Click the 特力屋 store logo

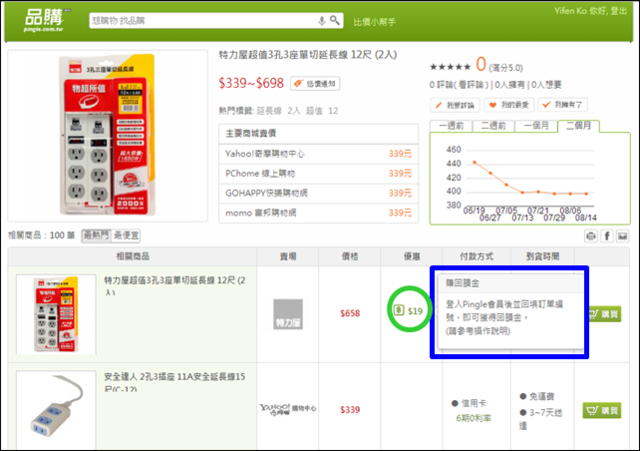pyautogui.click(x=288, y=314)
